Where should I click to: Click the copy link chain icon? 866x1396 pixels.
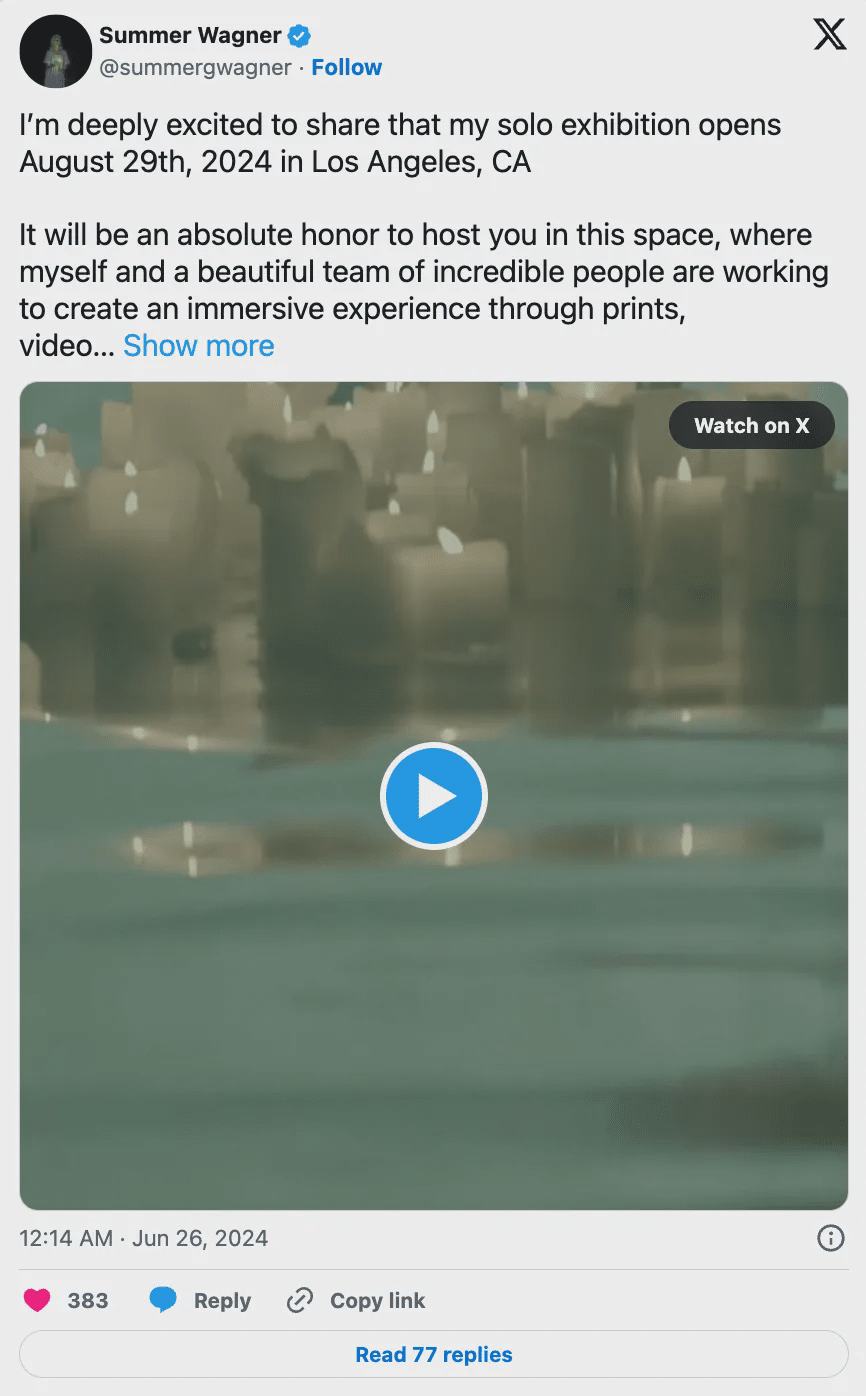pyautogui.click(x=299, y=1300)
